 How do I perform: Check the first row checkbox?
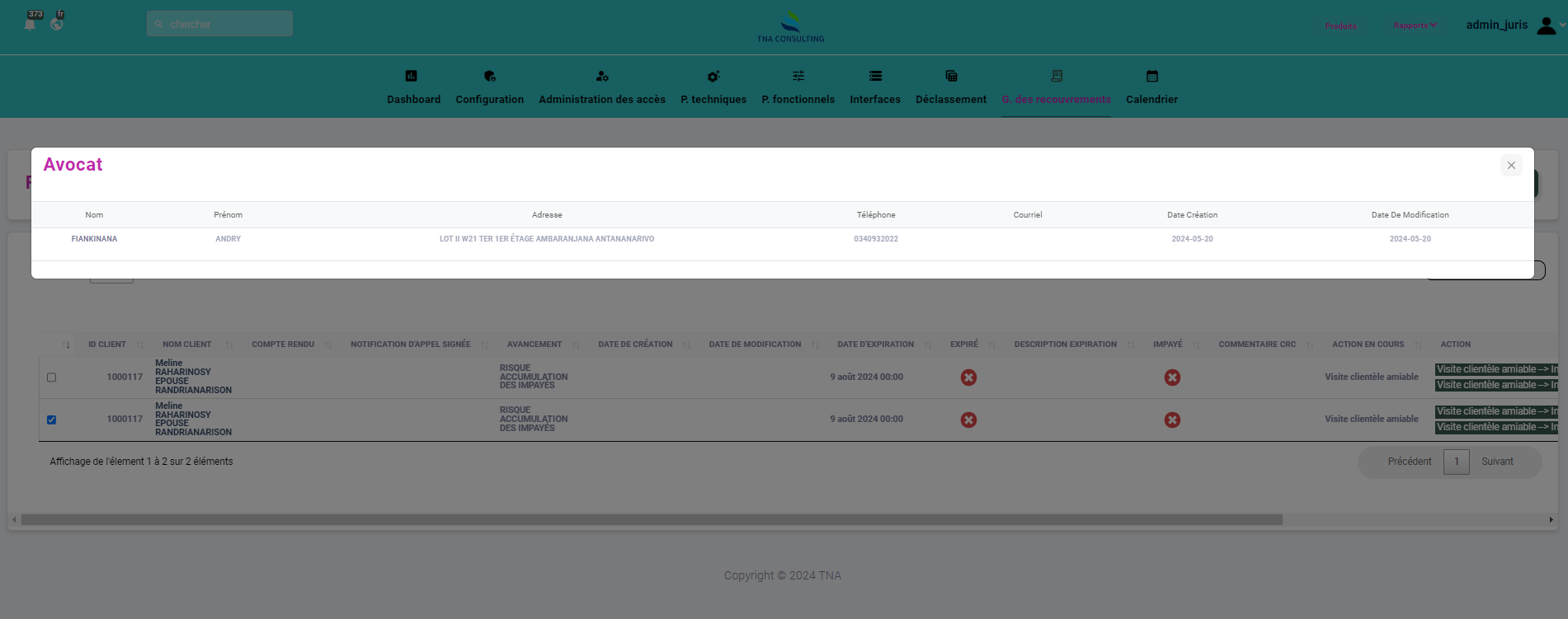pos(52,377)
